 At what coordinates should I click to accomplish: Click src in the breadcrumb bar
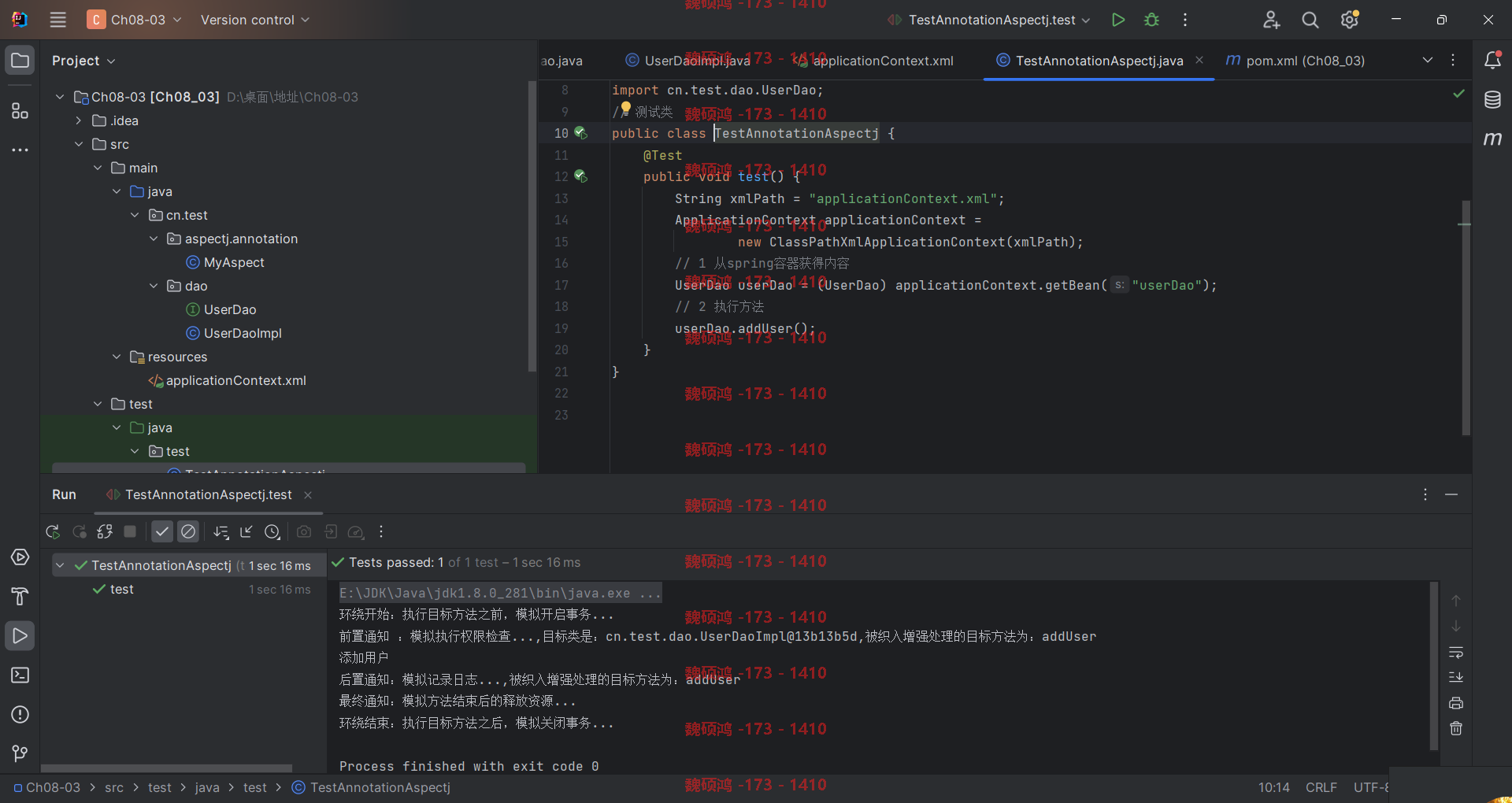(114, 787)
